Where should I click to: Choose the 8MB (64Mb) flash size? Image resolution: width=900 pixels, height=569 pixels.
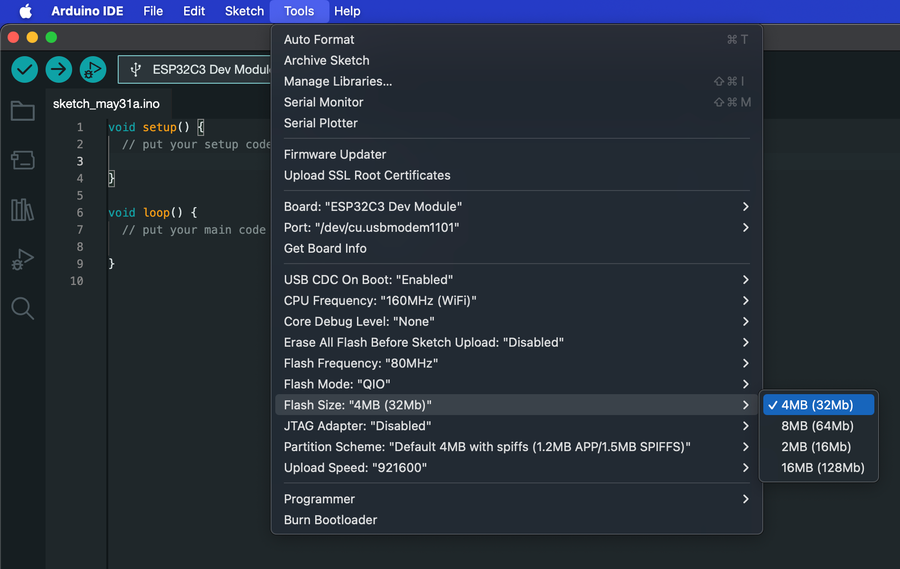817,426
